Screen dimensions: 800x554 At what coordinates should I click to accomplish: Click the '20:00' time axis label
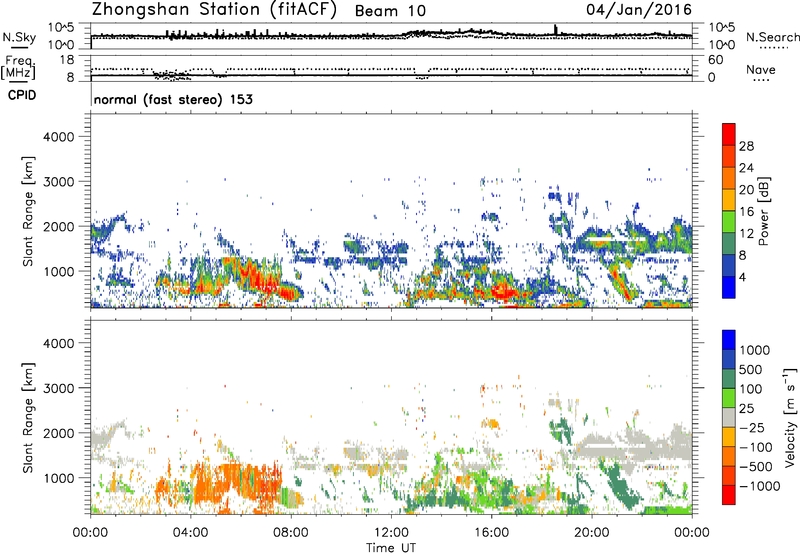click(592, 533)
